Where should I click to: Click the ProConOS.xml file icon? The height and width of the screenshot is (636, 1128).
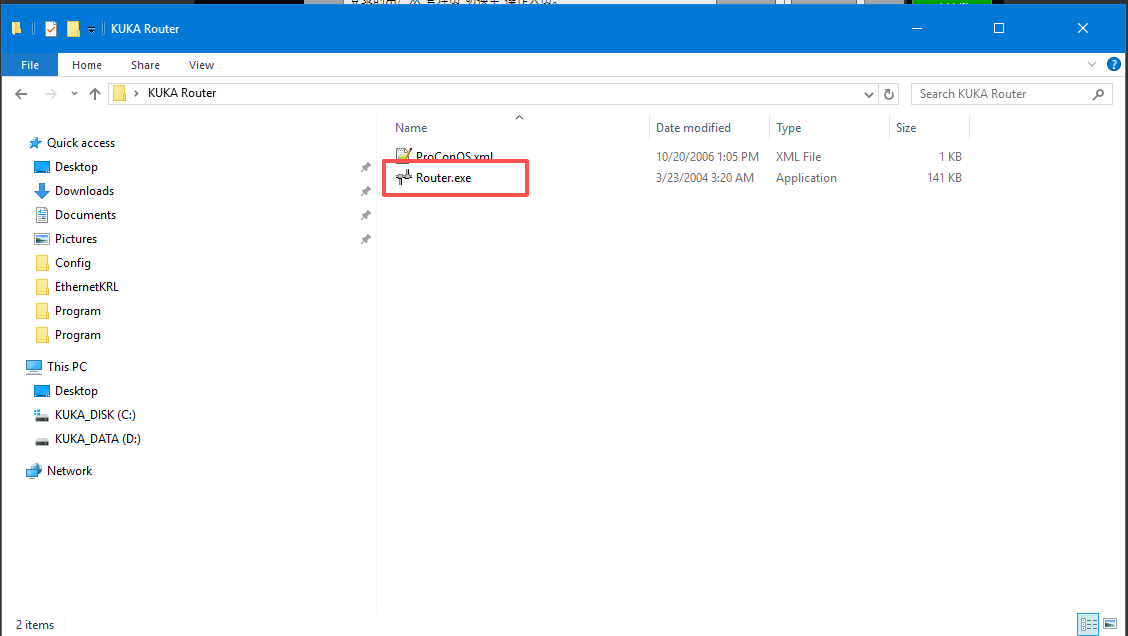(404, 154)
